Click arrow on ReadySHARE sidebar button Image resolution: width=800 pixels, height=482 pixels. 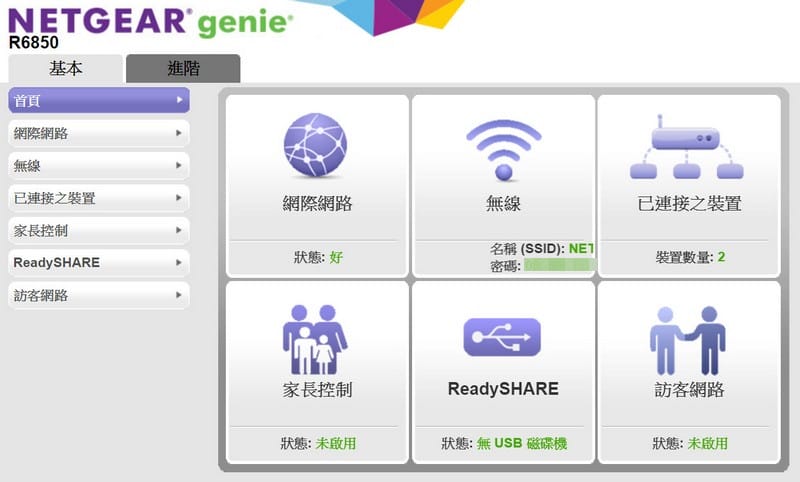click(179, 263)
